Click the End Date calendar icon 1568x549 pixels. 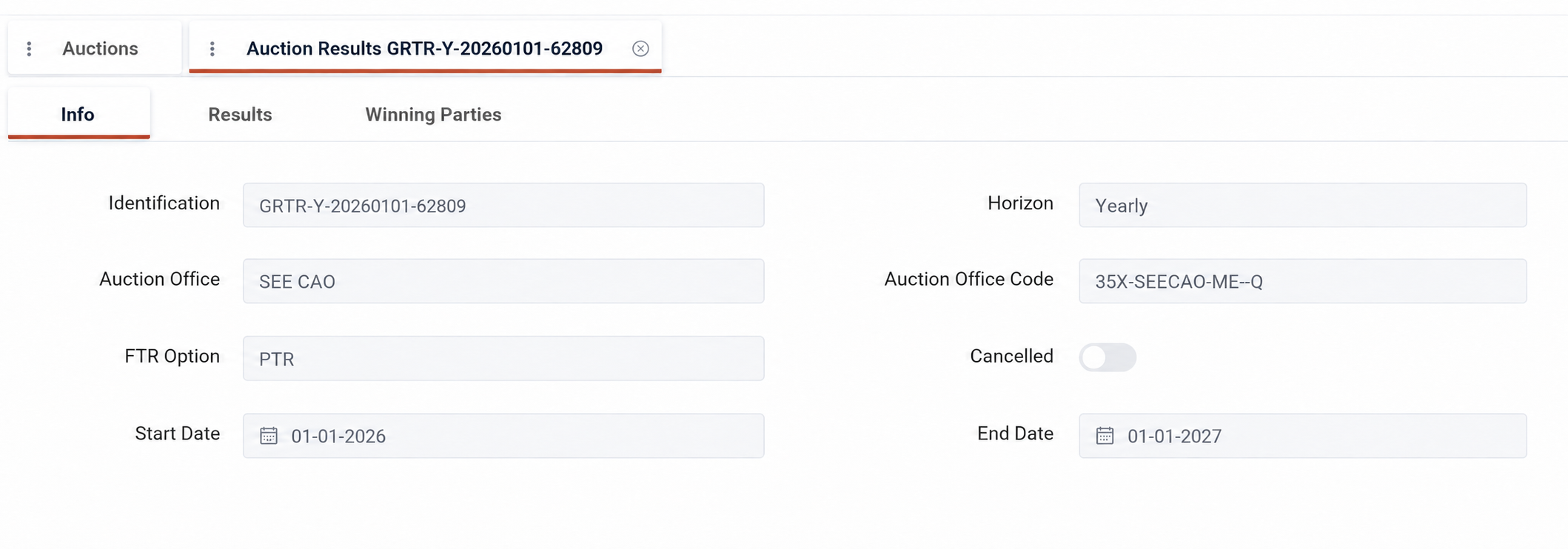click(1105, 436)
